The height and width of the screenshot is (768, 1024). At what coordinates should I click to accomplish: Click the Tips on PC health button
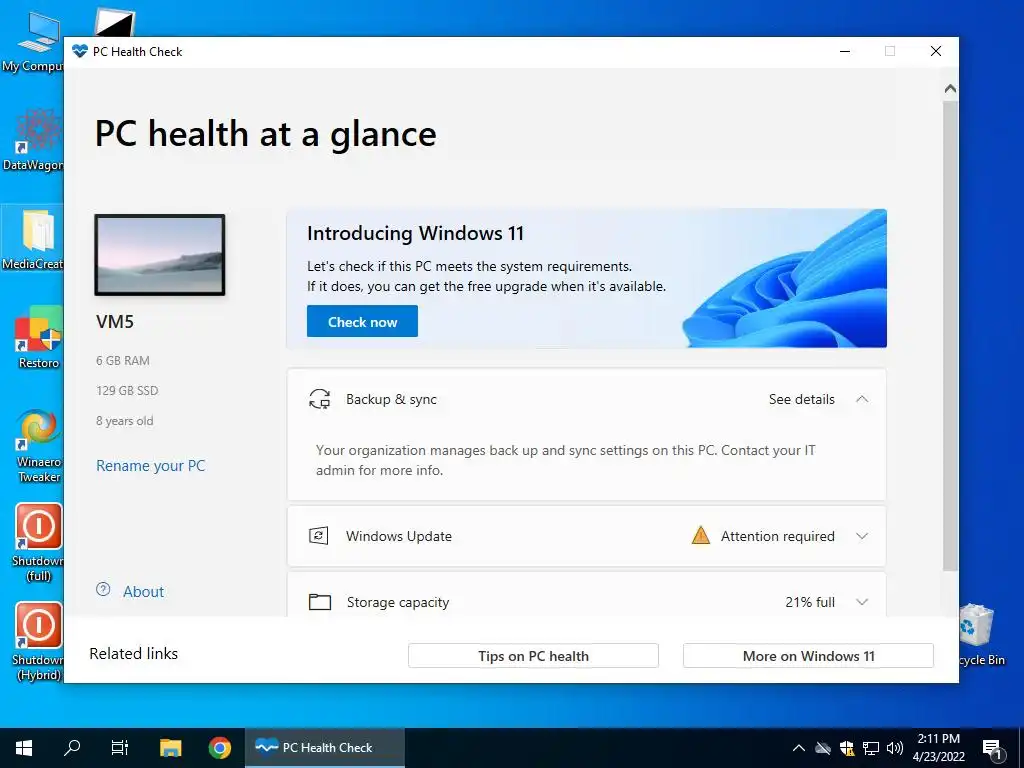tap(533, 656)
